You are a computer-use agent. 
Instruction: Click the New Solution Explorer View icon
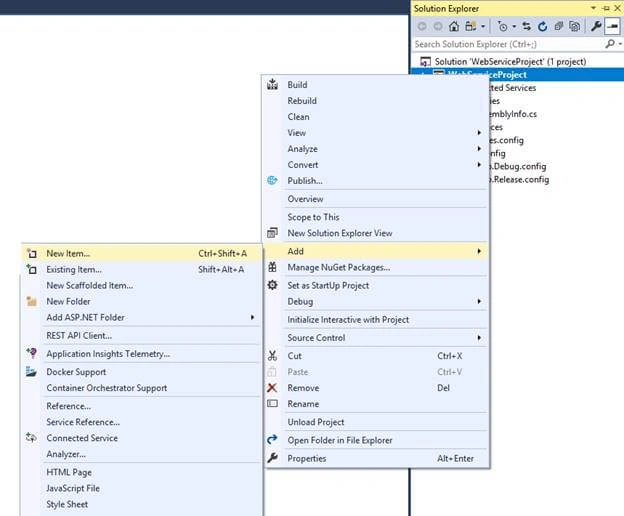click(x=272, y=233)
